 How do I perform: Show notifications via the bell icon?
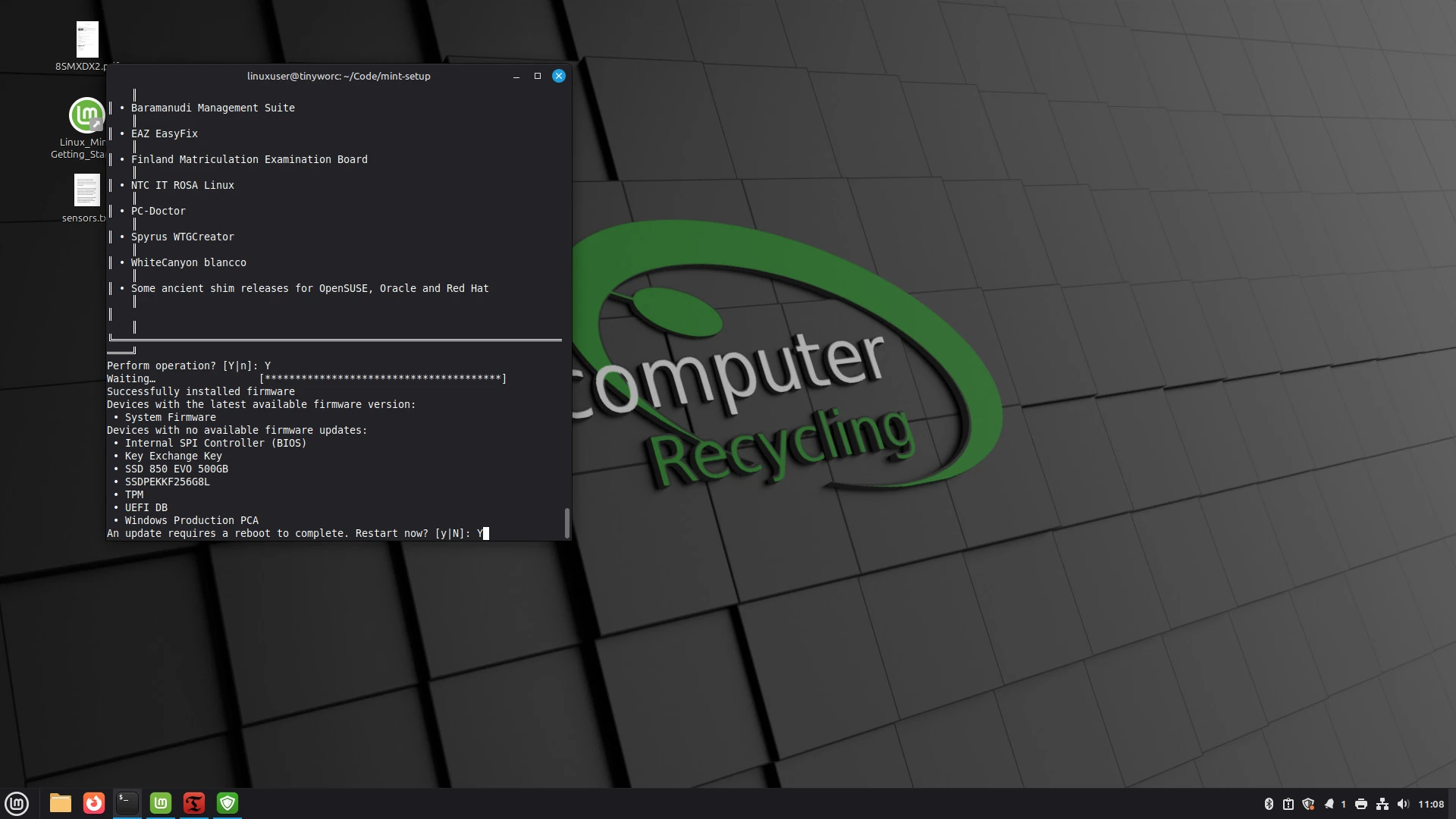[x=1329, y=804]
